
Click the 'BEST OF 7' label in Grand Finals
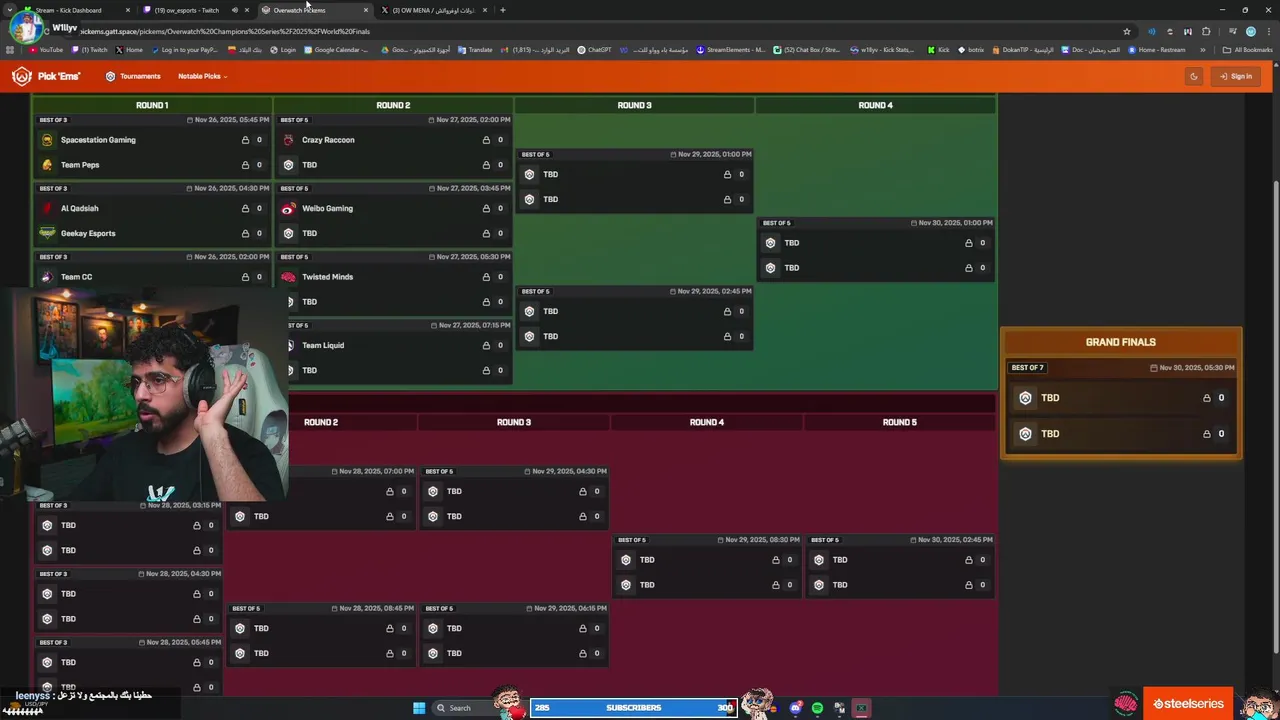(x=1027, y=368)
